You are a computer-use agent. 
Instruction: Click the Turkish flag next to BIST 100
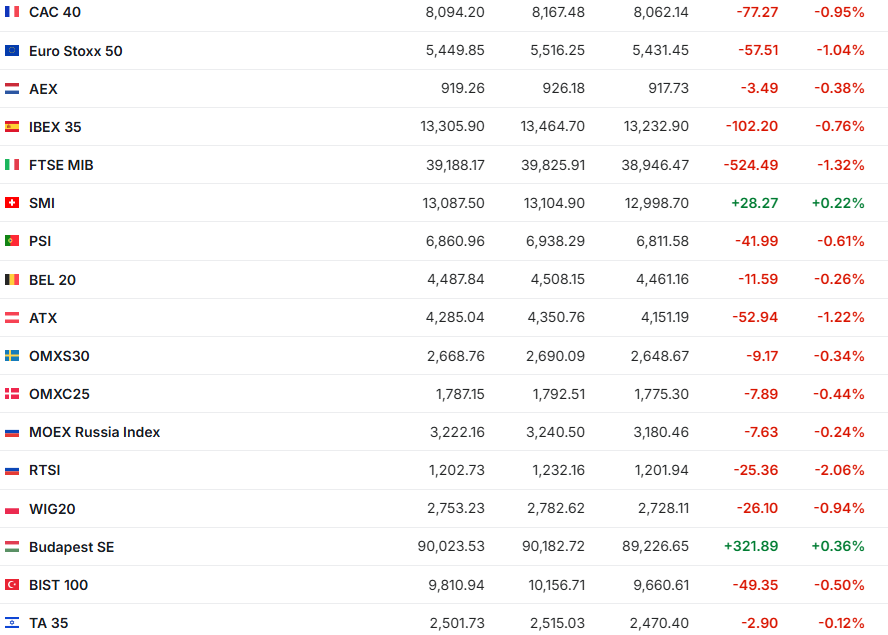point(12,585)
